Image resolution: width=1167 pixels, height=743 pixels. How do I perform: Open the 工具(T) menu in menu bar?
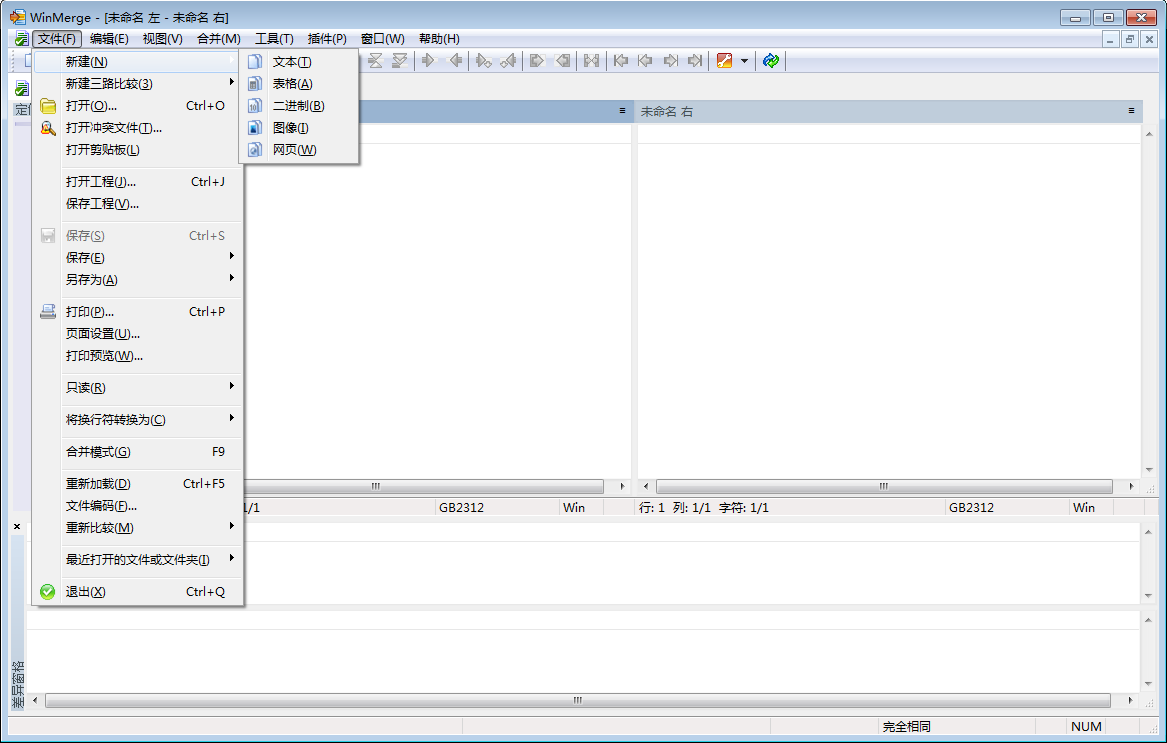click(x=274, y=39)
